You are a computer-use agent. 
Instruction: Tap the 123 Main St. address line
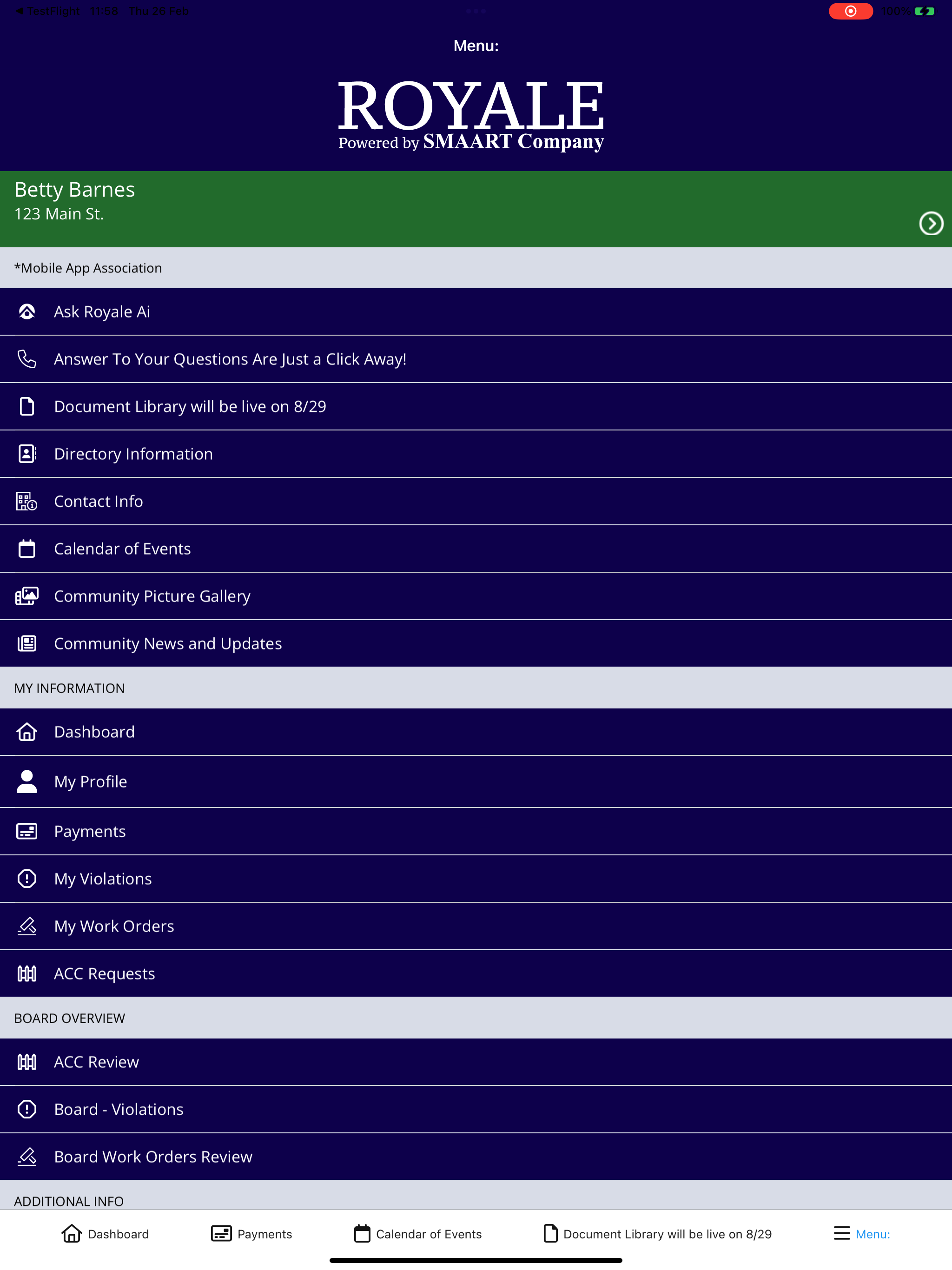point(59,214)
